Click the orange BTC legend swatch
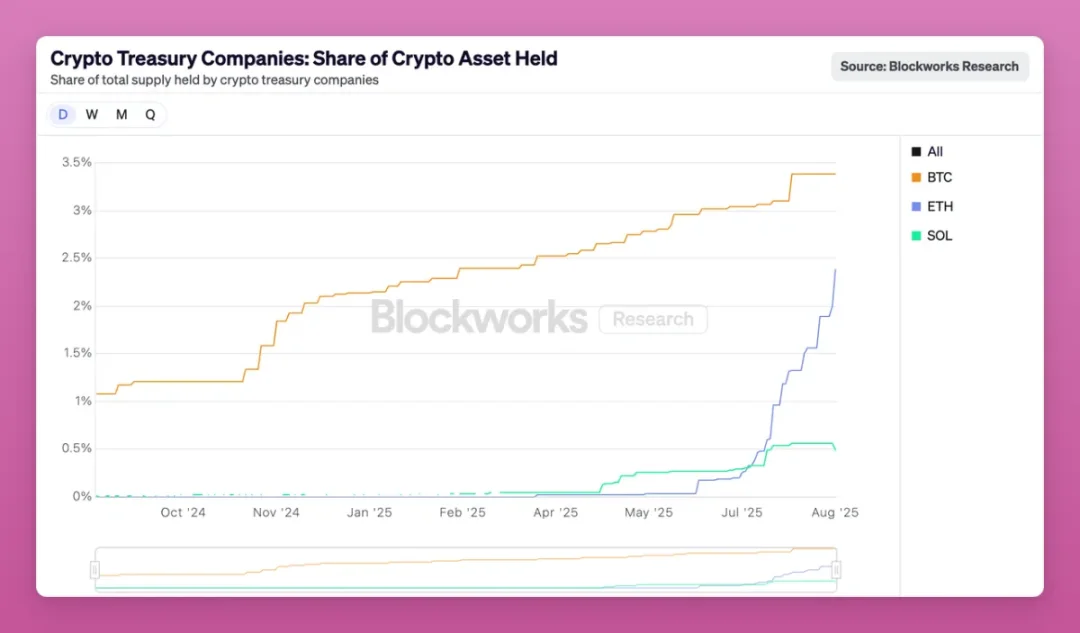 pyautogui.click(x=916, y=178)
